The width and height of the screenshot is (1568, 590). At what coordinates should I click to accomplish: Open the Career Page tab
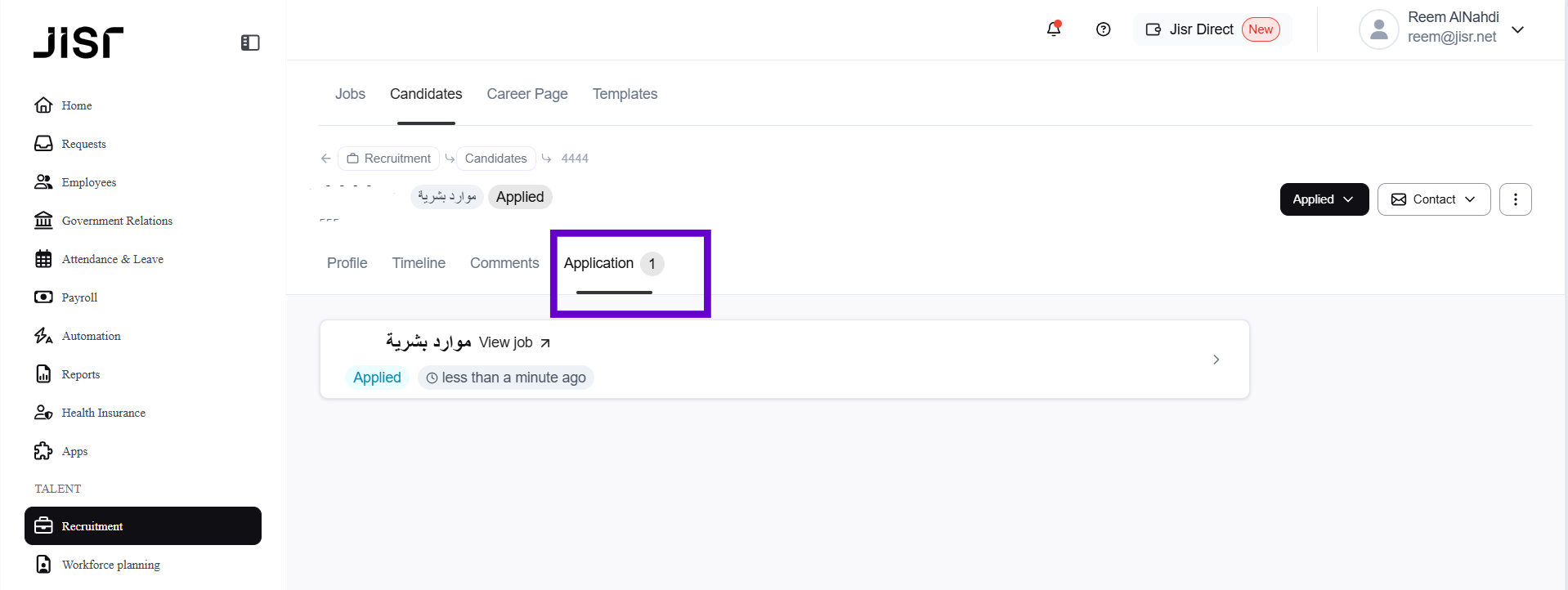click(x=527, y=94)
